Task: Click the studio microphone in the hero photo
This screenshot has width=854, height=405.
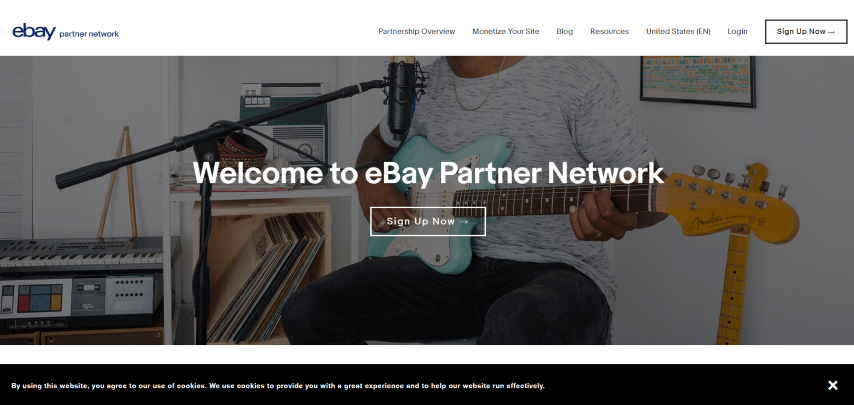Action: click(x=401, y=98)
